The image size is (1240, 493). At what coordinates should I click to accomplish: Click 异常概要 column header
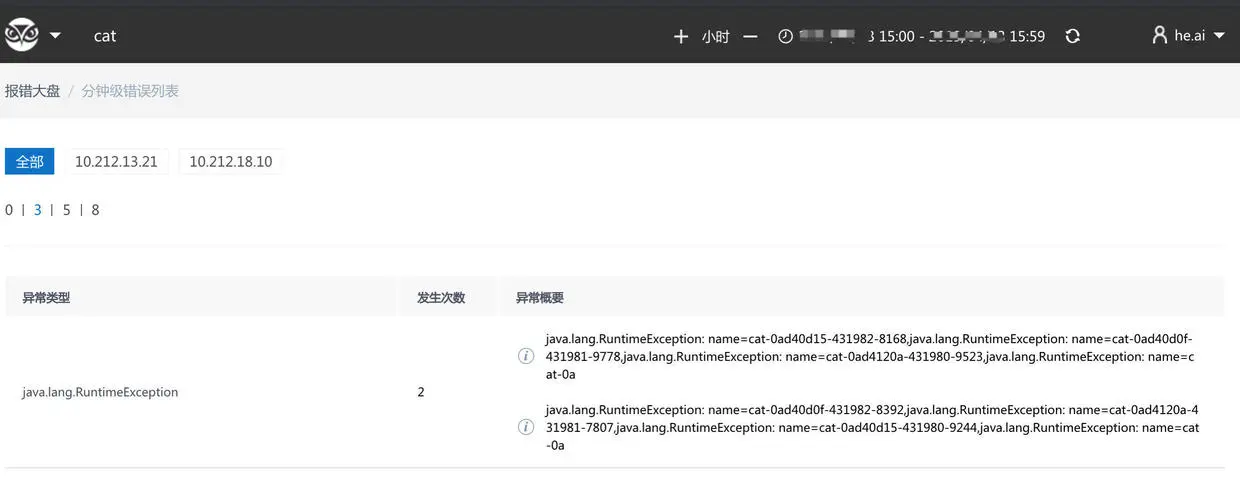pyautogui.click(x=540, y=298)
